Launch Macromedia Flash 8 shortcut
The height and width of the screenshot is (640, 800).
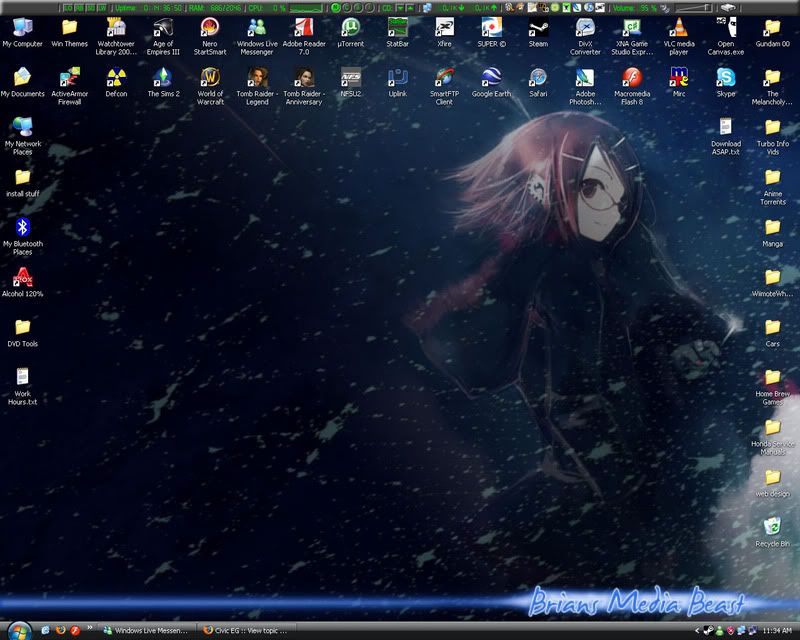tap(632, 86)
